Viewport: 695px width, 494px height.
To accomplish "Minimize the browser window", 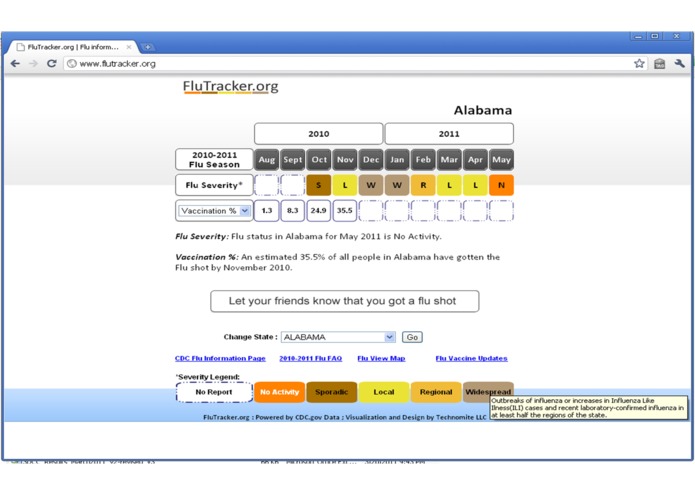I will tap(638, 37).
